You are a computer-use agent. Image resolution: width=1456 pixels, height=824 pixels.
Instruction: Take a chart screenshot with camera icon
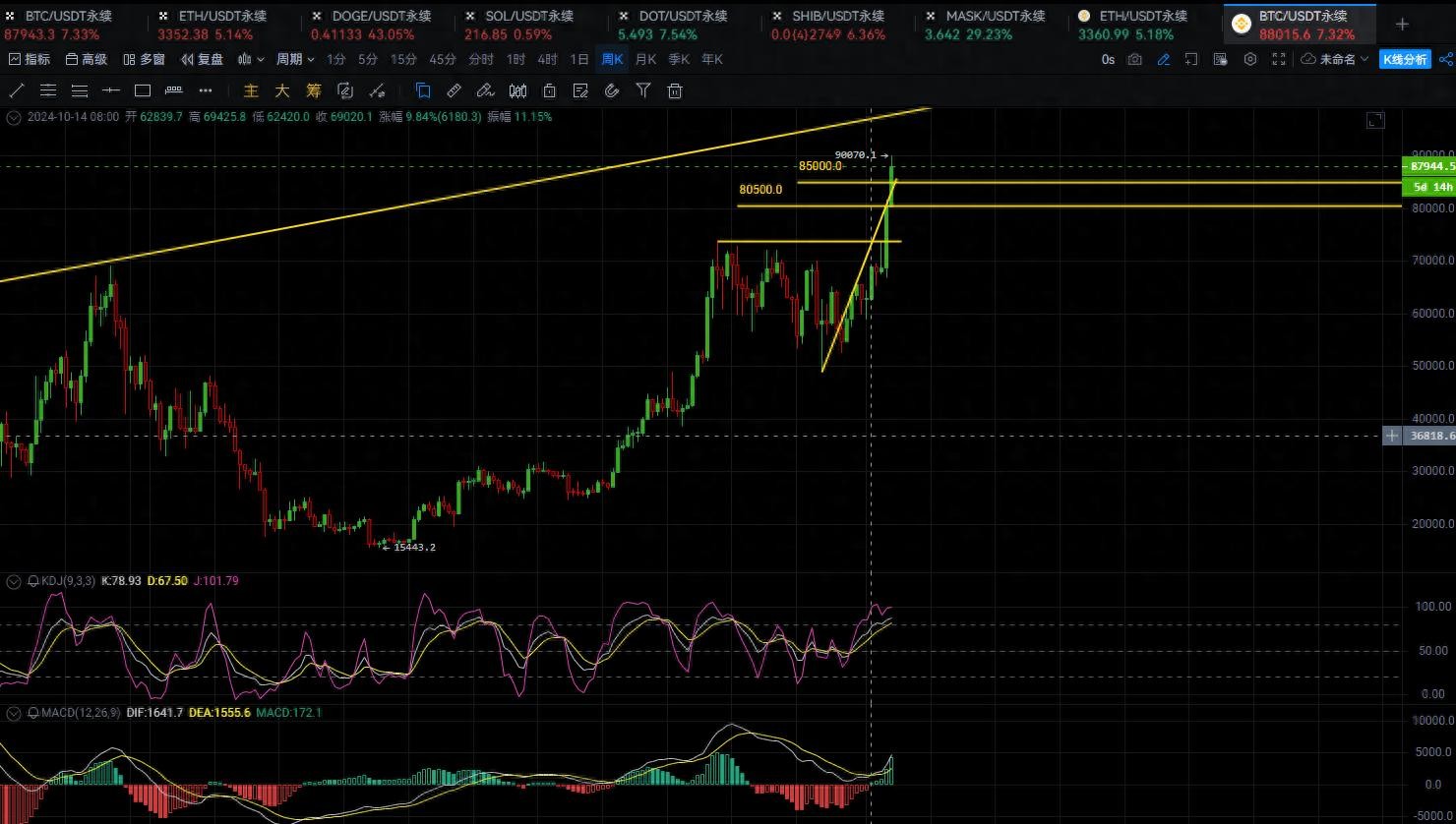pos(1135,60)
